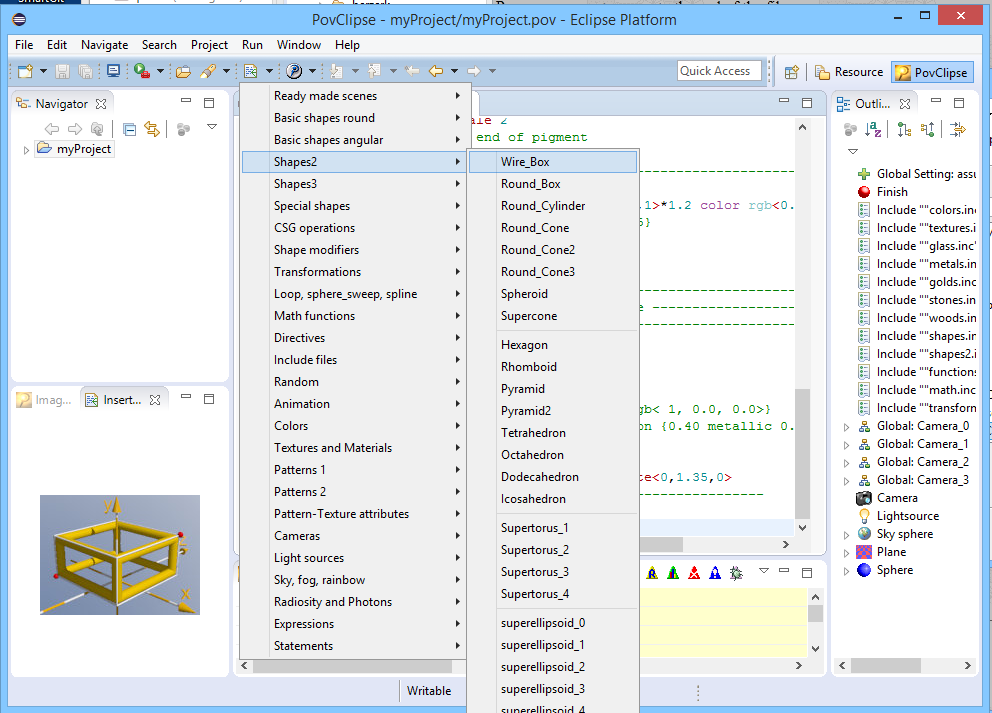Screen dimensions: 992x713
Task: Click the New file wizard toolbar icon
Action: coord(25,71)
